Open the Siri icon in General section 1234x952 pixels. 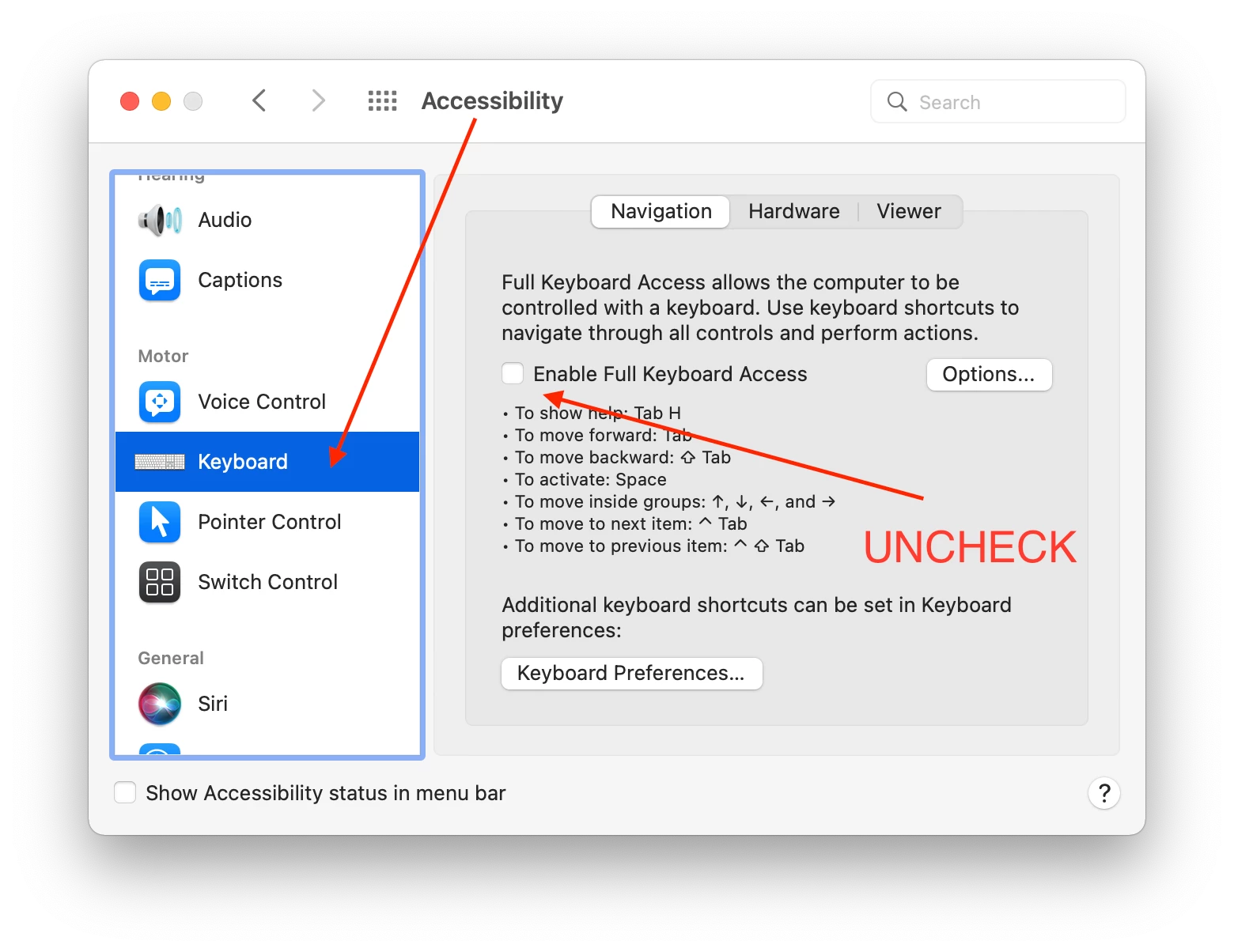(160, 704)
